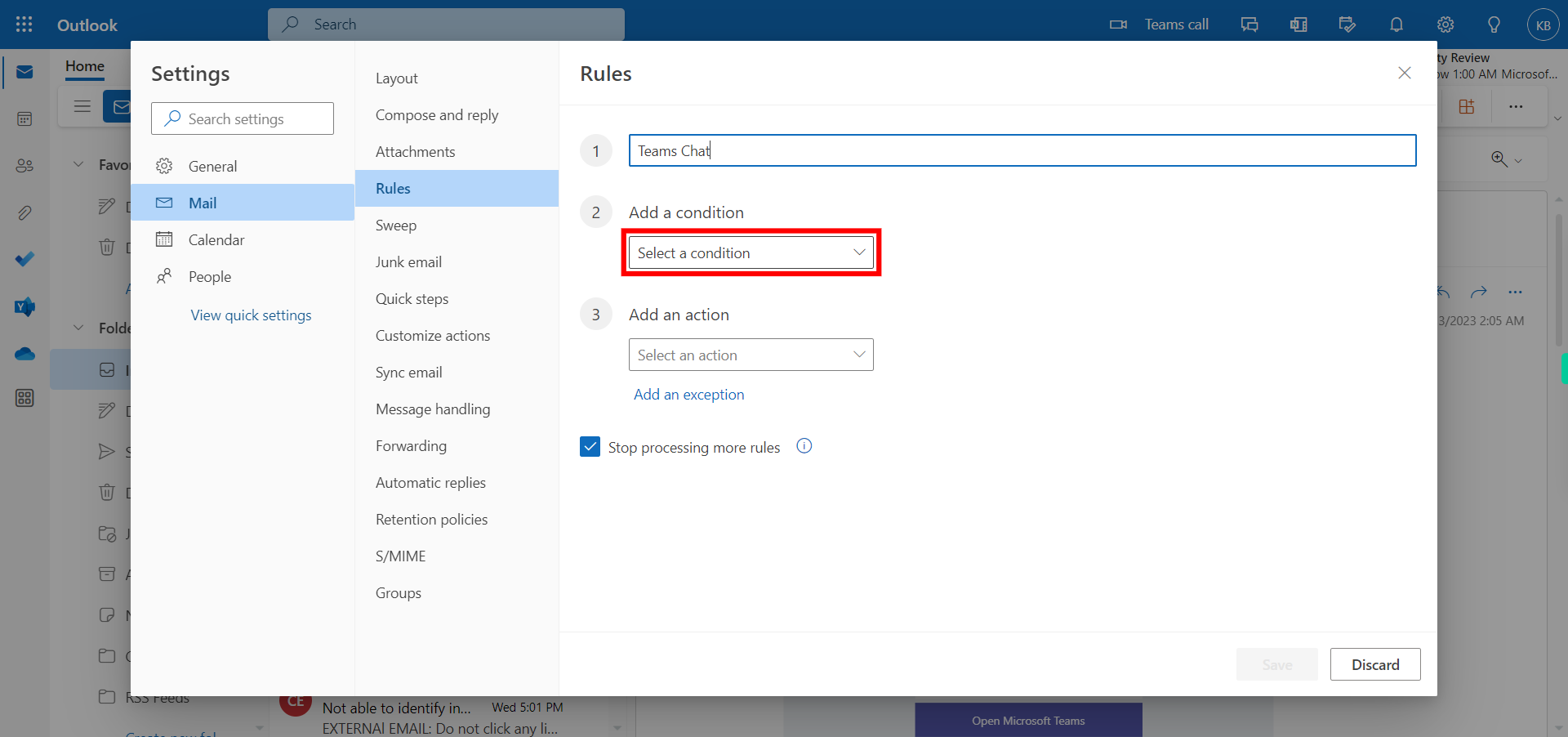This screenshot has width=1568, height=737.
Task: Open Forwarding settings
Action: pos(457,446)
